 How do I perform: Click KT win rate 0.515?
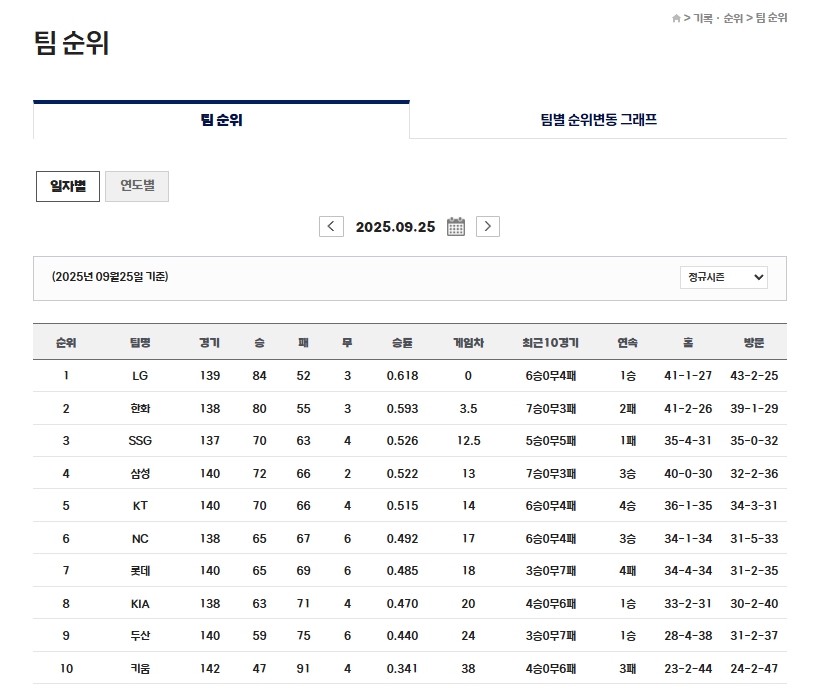tap(402, 505)
